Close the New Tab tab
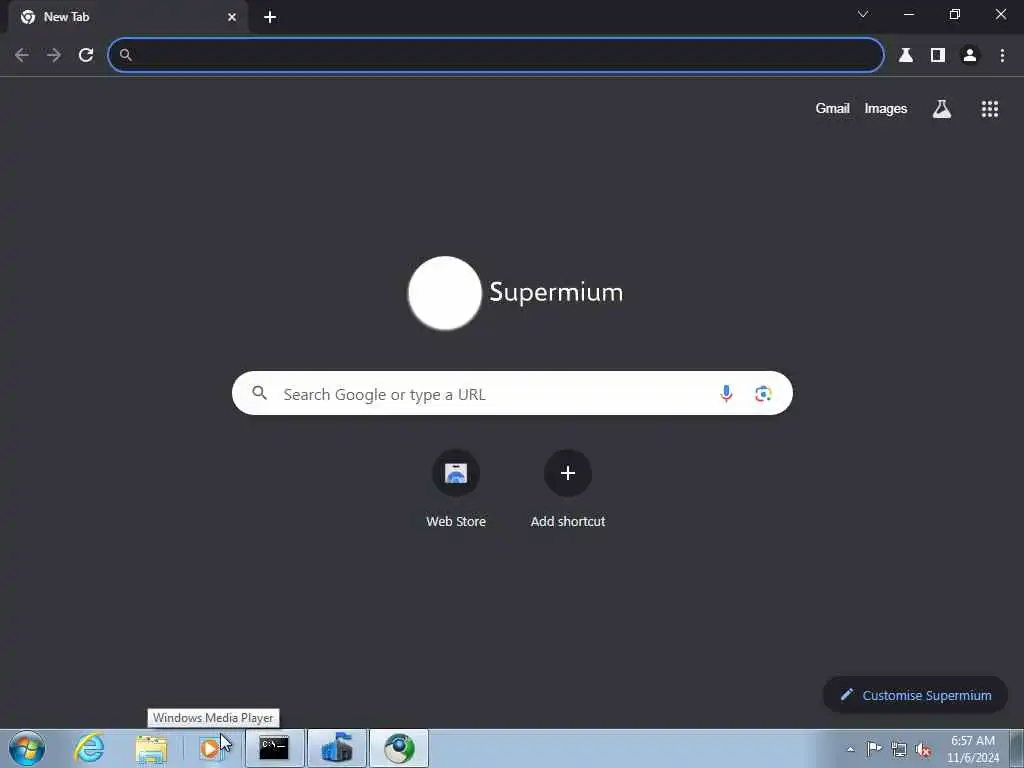 232,17
